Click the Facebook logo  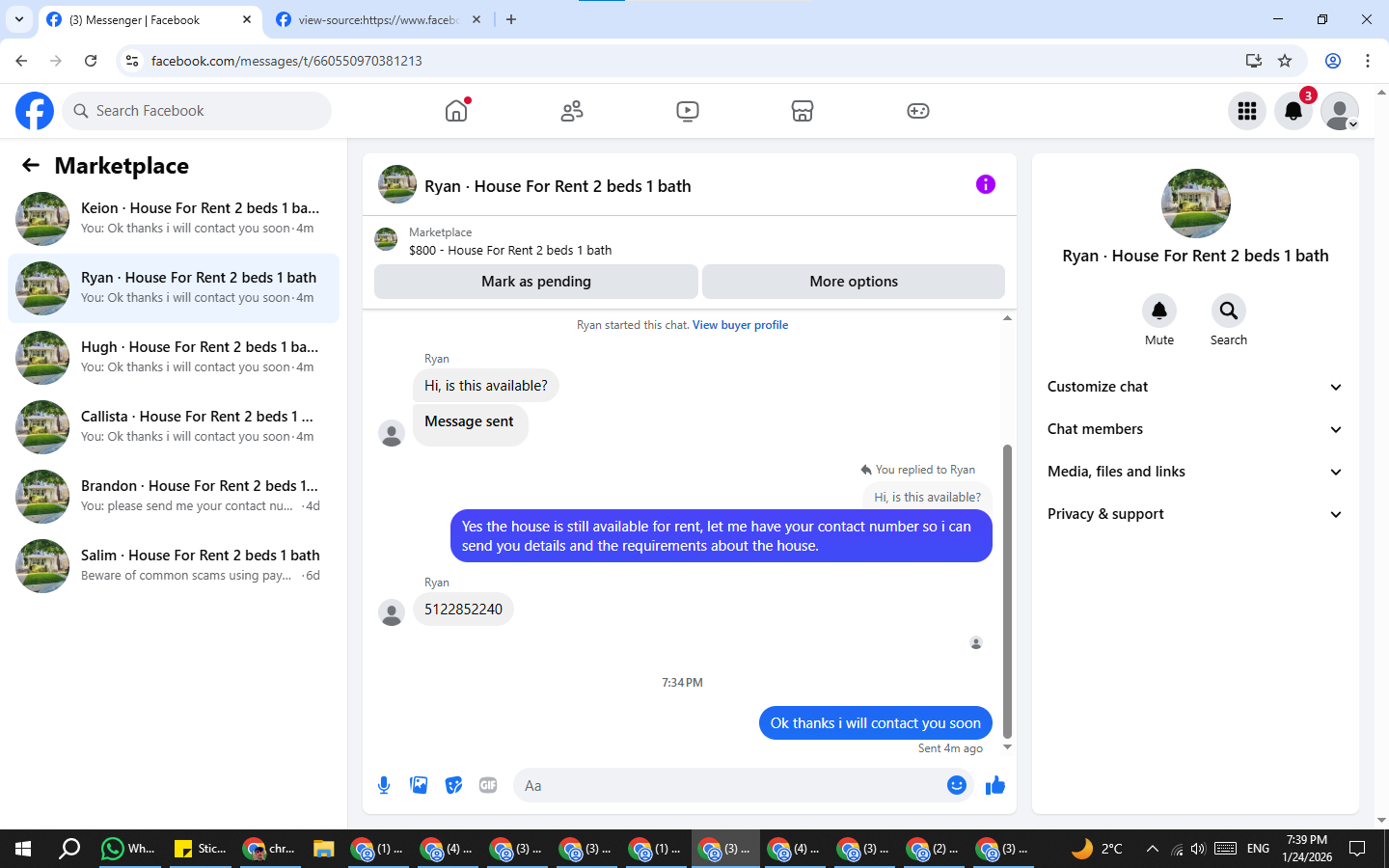[35, 111]
